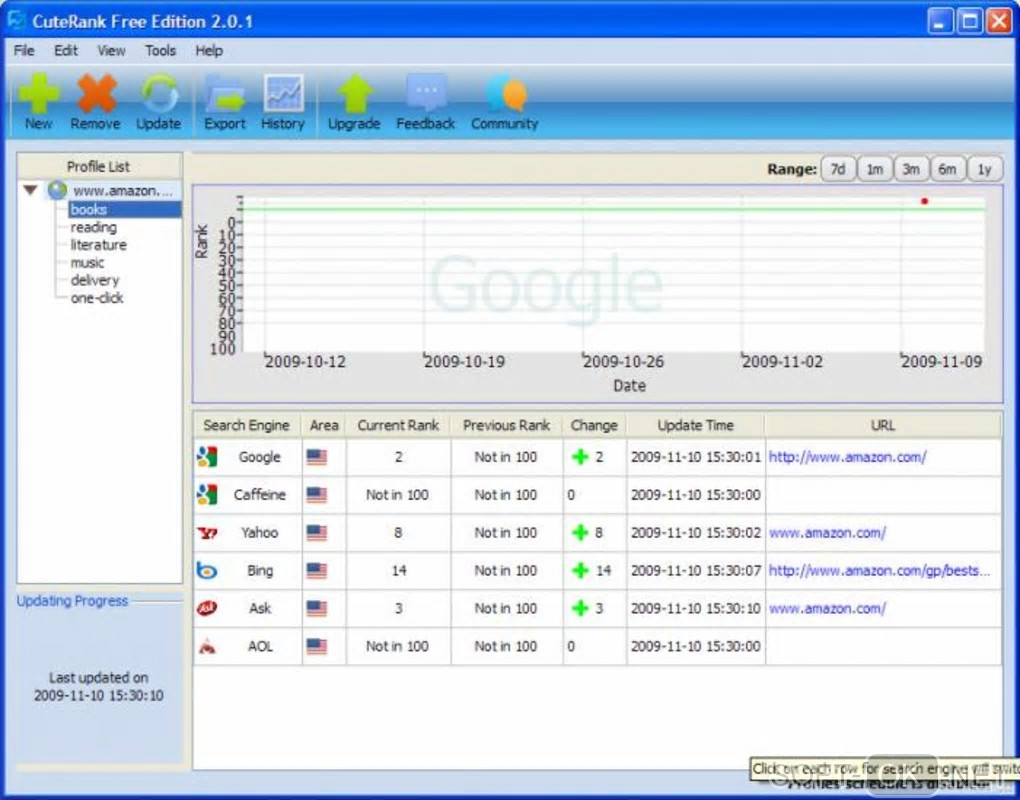Sort by Update Time column header

point(695,425)
